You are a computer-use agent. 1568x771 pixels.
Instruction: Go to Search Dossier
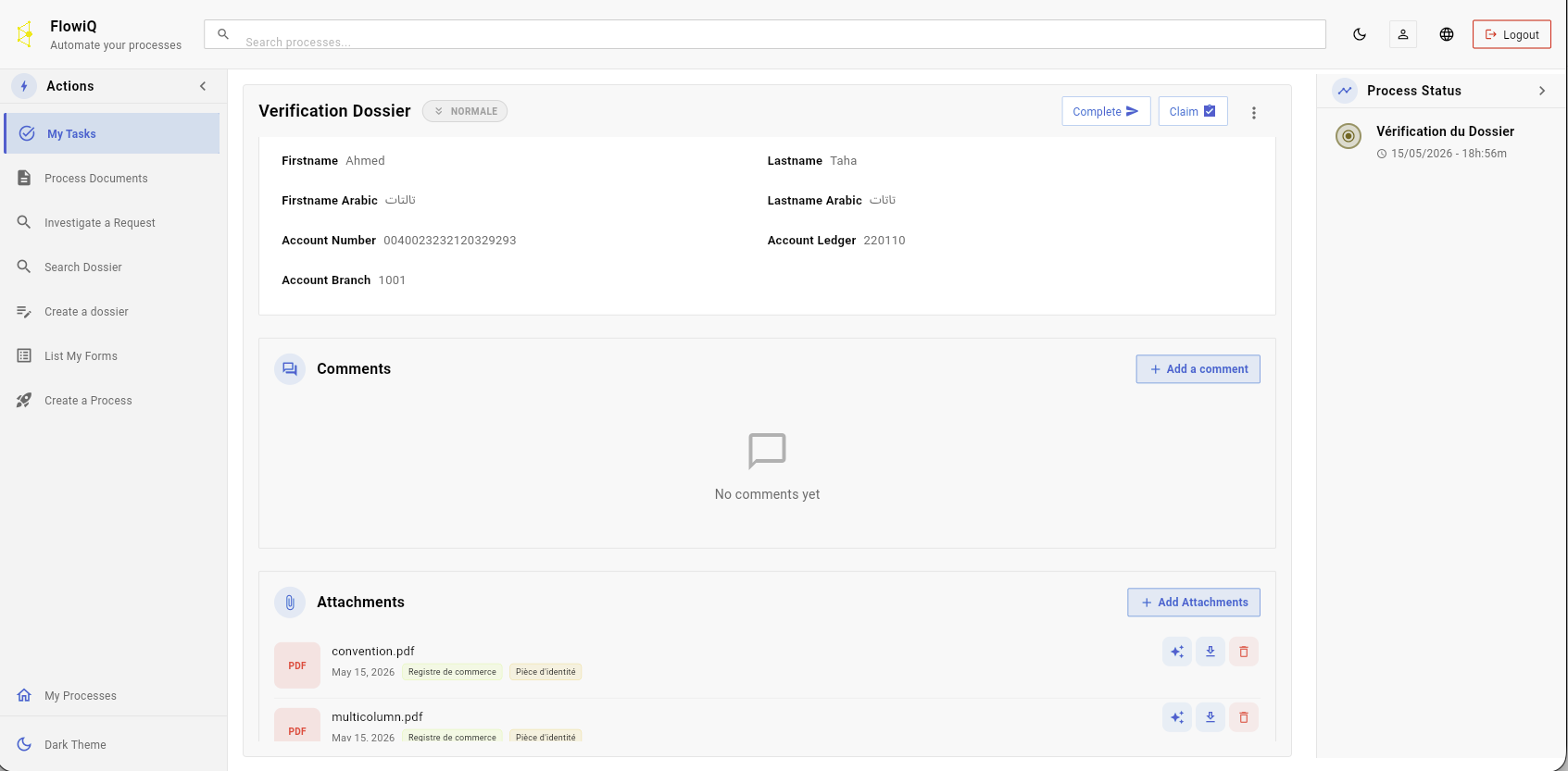click(x=112, y=267)
